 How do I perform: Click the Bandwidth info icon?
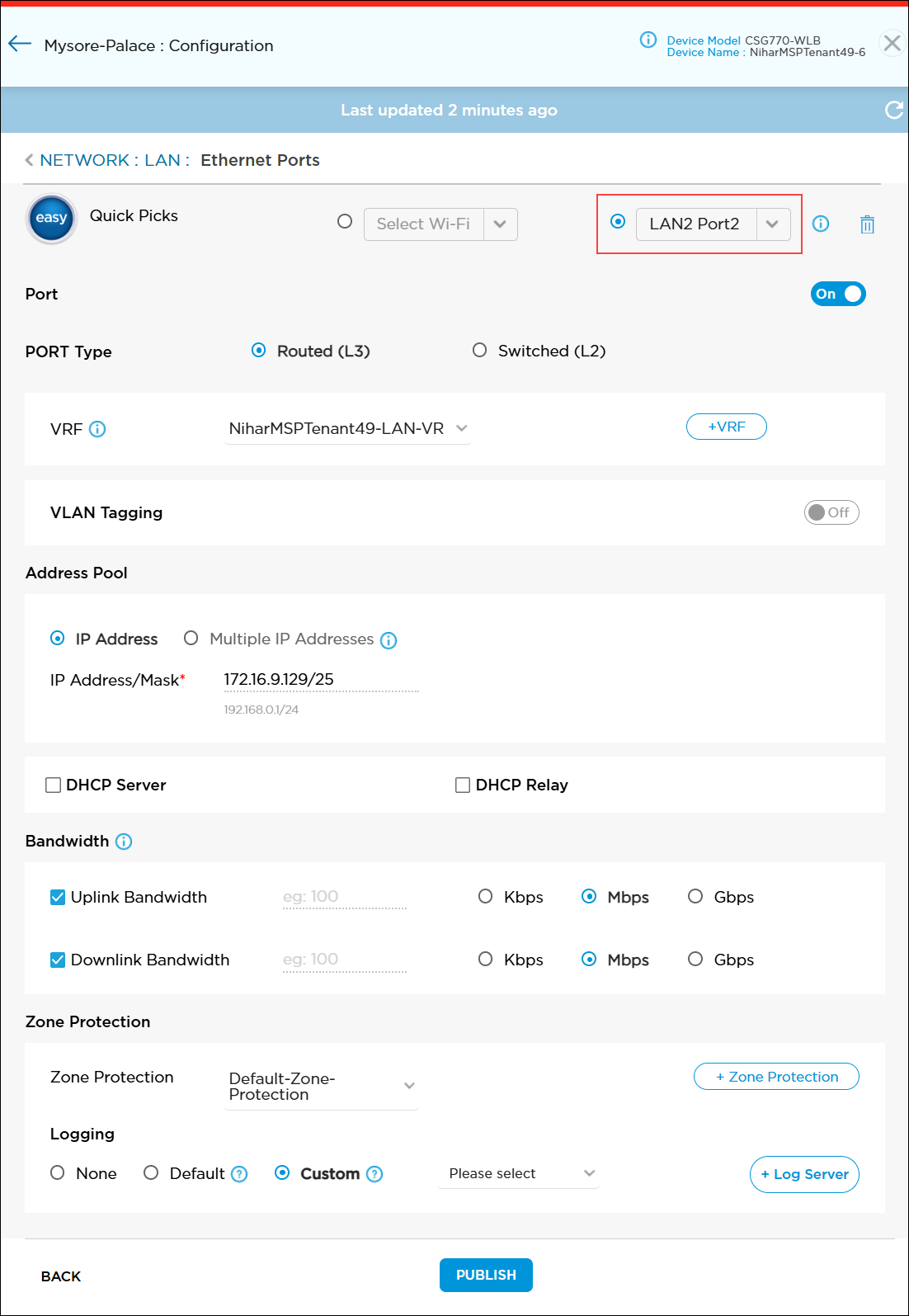(124, 842)
